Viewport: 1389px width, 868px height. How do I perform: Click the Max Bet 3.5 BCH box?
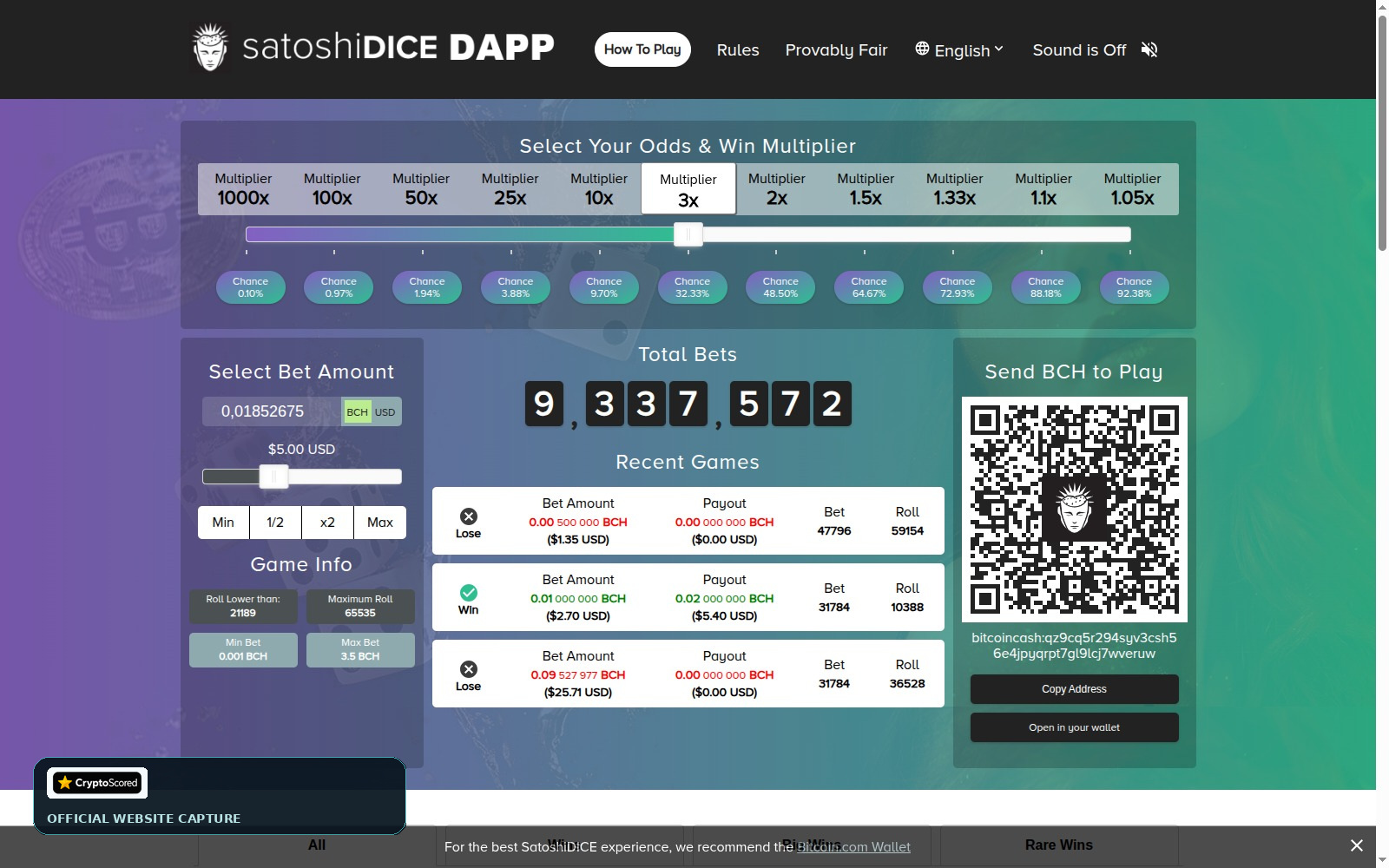pos(360,649)
